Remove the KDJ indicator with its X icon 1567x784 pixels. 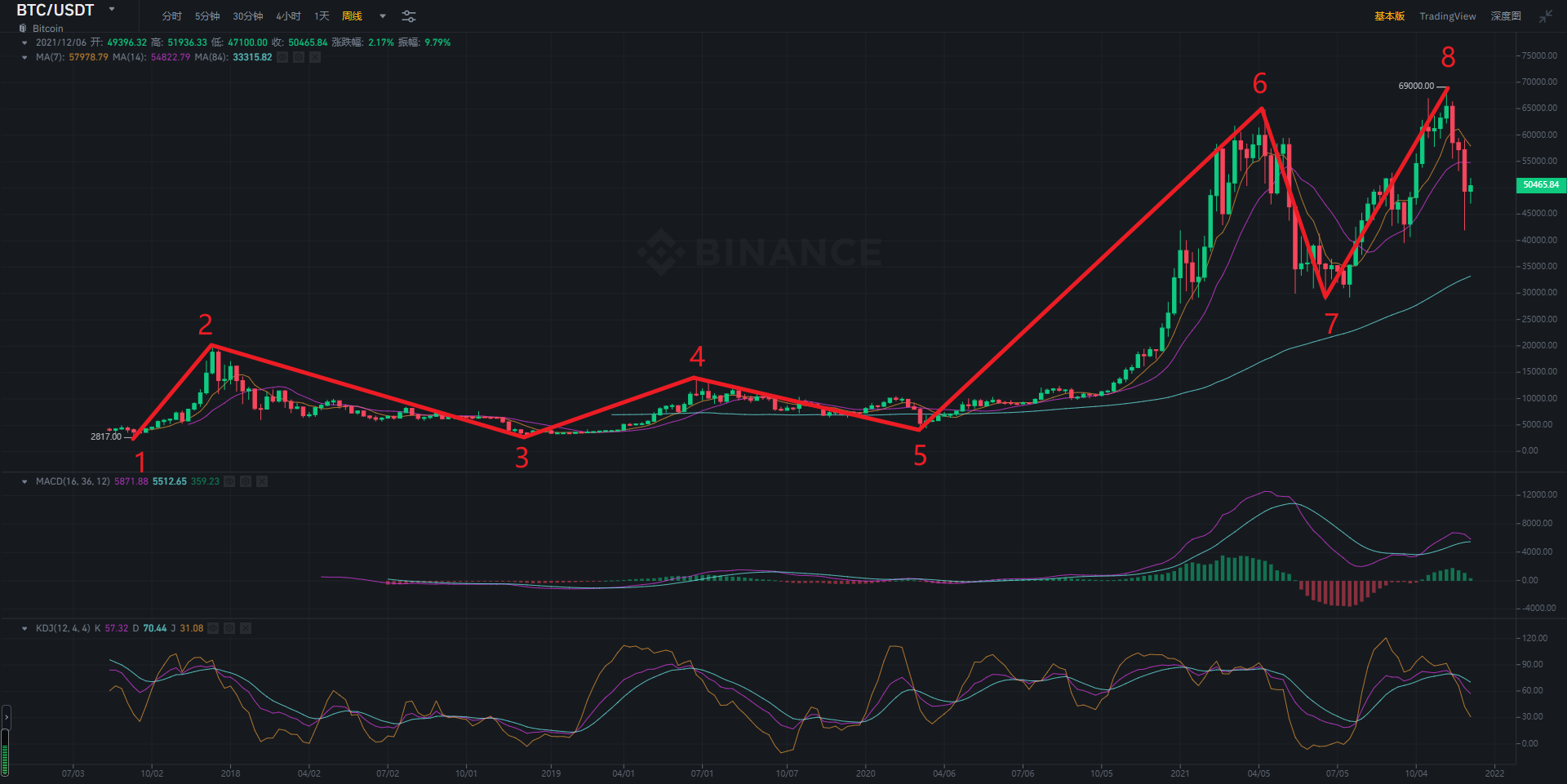(x=246, y=628)
